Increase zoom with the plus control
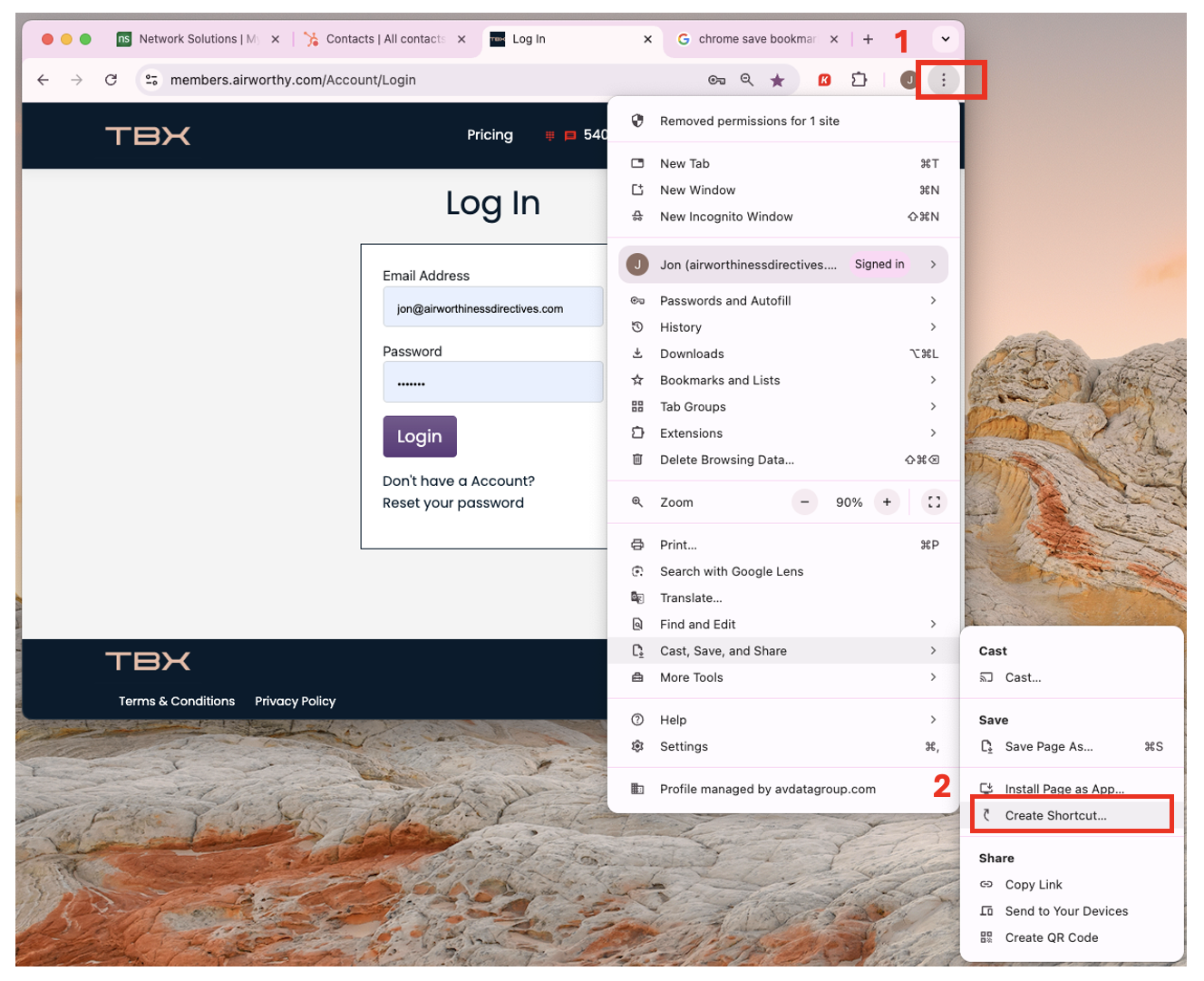 (886, 501)
